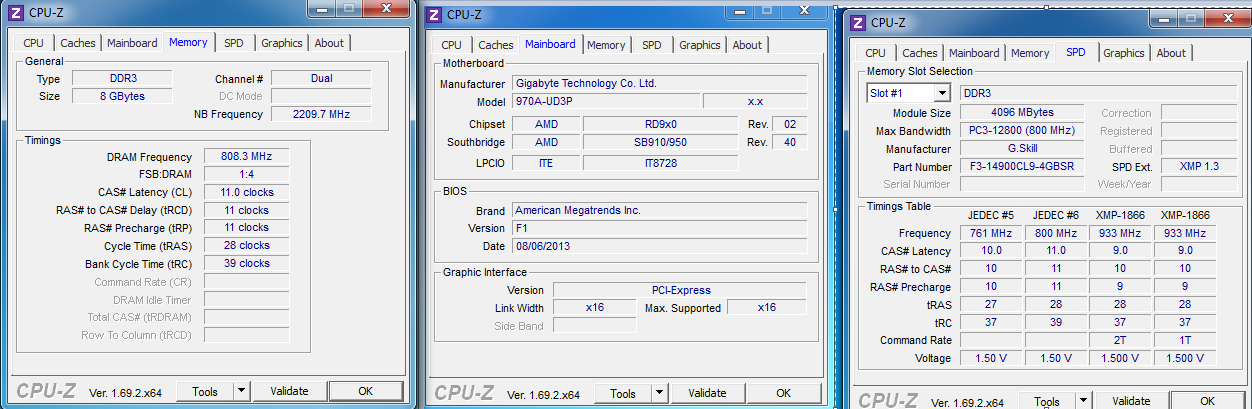Switch to Graphics tab in the Mainboard window
Viewport: 1252px width, 409px height.
(699, 45)
